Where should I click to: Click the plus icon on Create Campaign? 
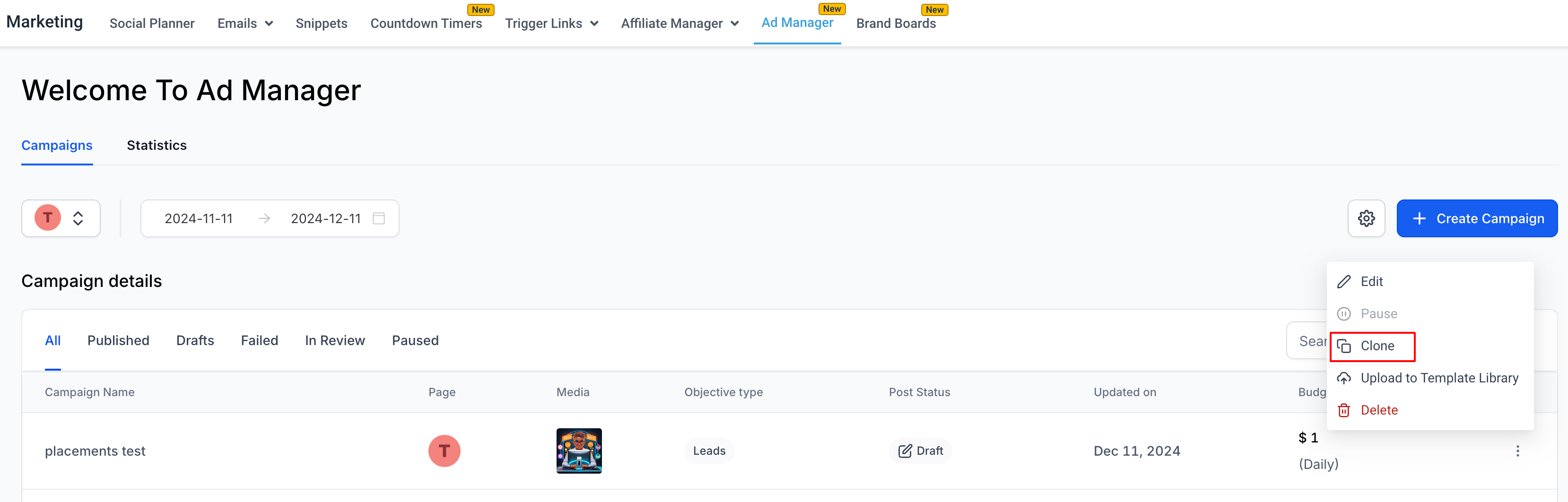(1419, 218)
